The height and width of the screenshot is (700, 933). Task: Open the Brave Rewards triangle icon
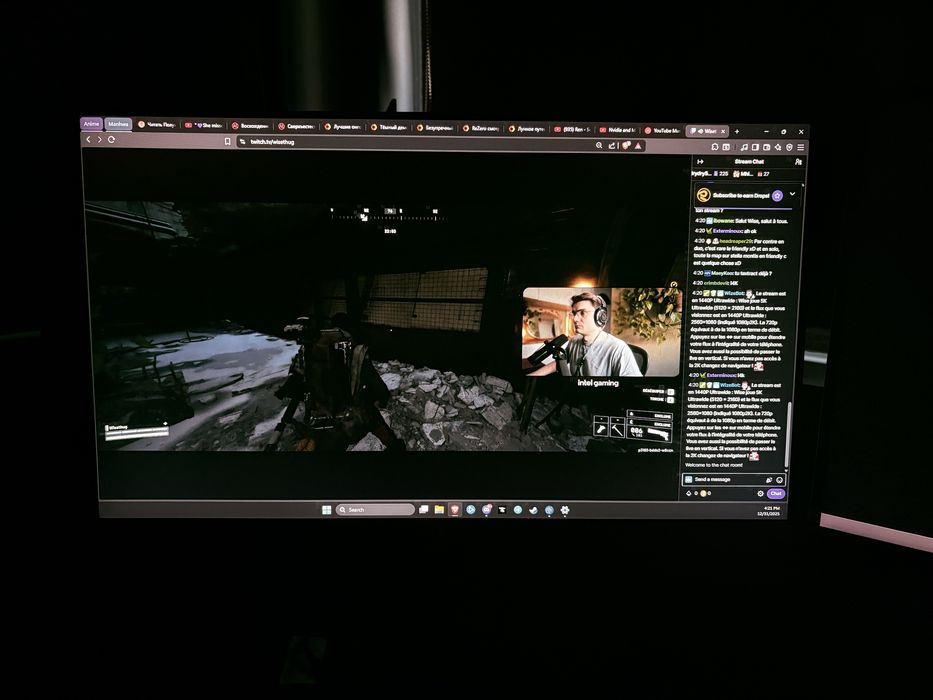tap(638, 145)
